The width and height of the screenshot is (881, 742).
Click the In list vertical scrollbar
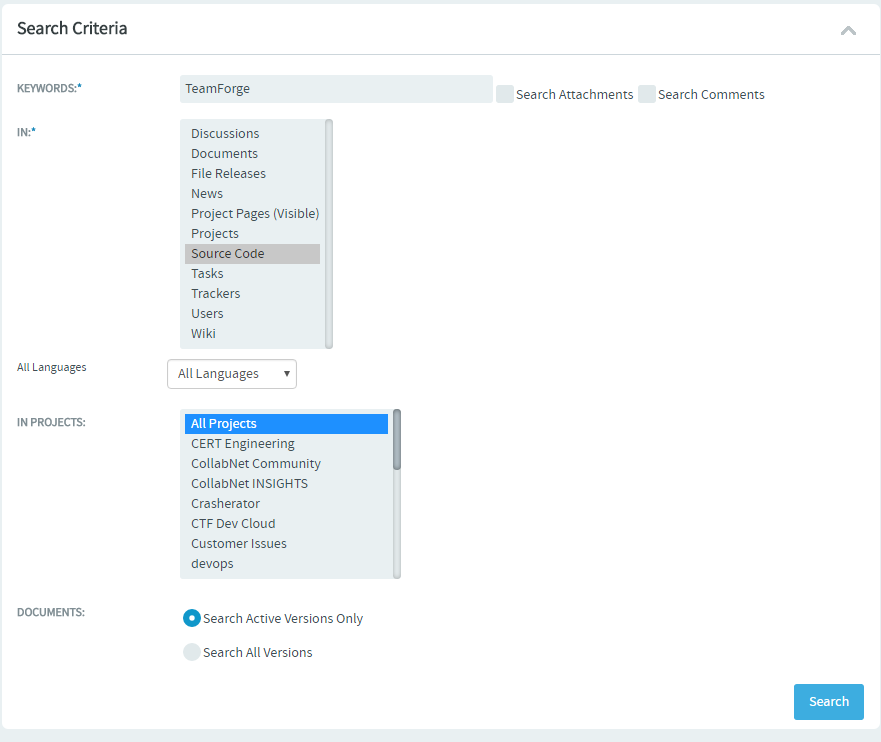tap(329, 234)
